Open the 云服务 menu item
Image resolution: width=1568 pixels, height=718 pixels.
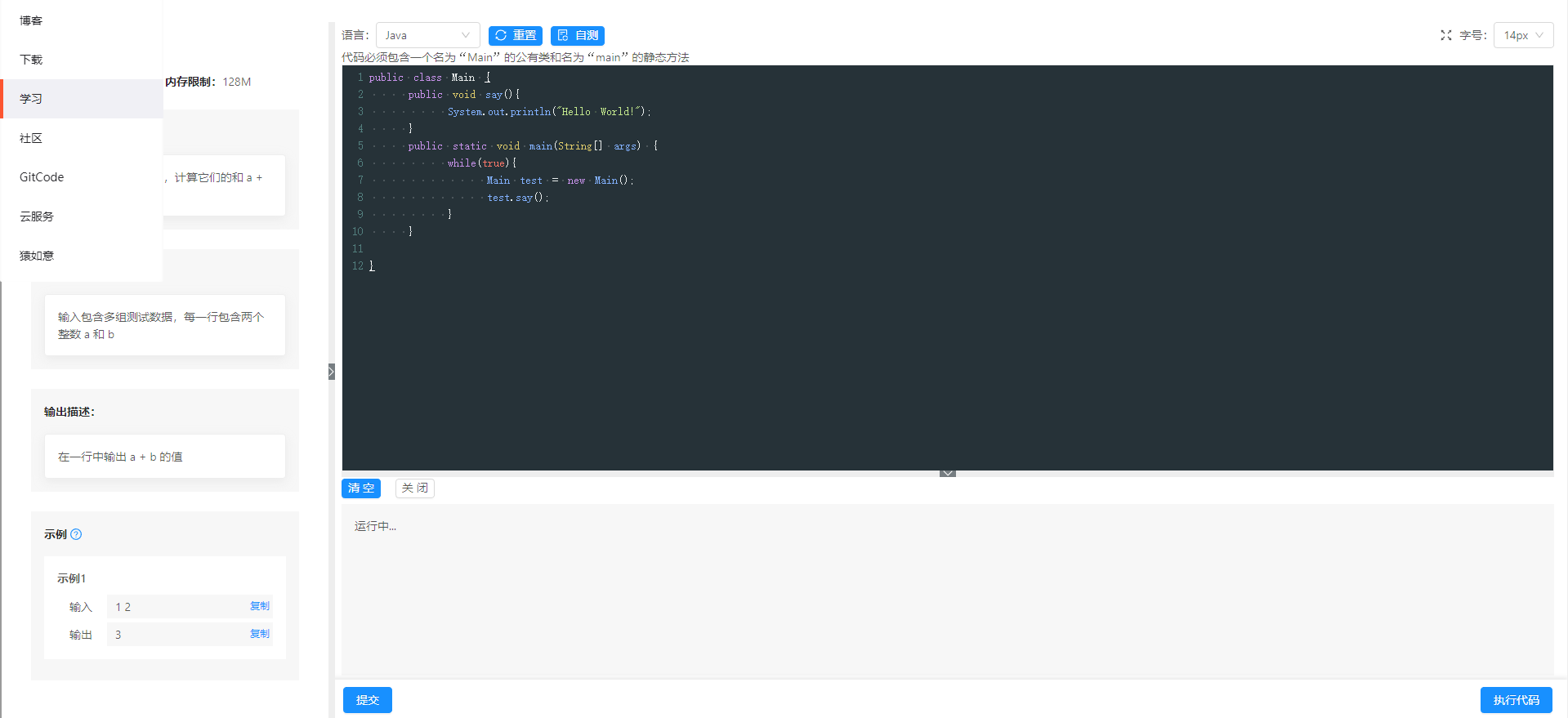82,216
